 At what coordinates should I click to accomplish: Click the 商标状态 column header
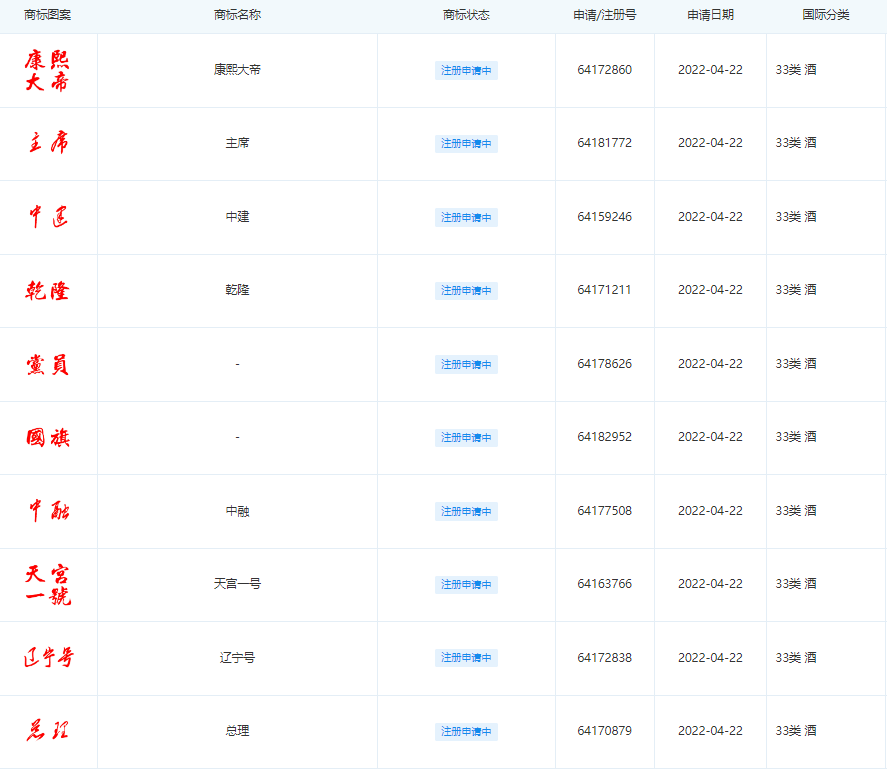pos(466,15)
